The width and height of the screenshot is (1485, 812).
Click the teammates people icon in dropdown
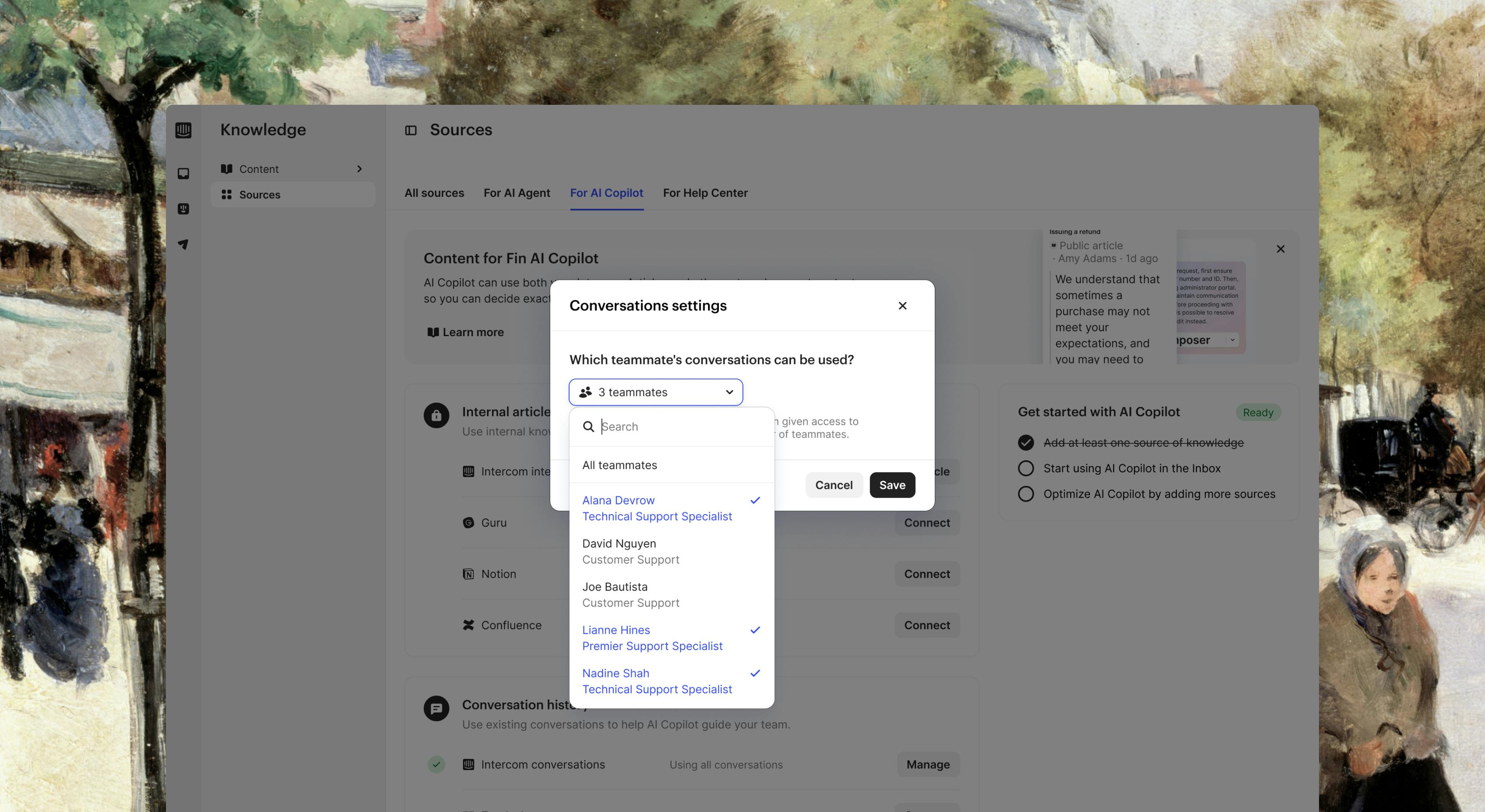(x=586, y=392)
